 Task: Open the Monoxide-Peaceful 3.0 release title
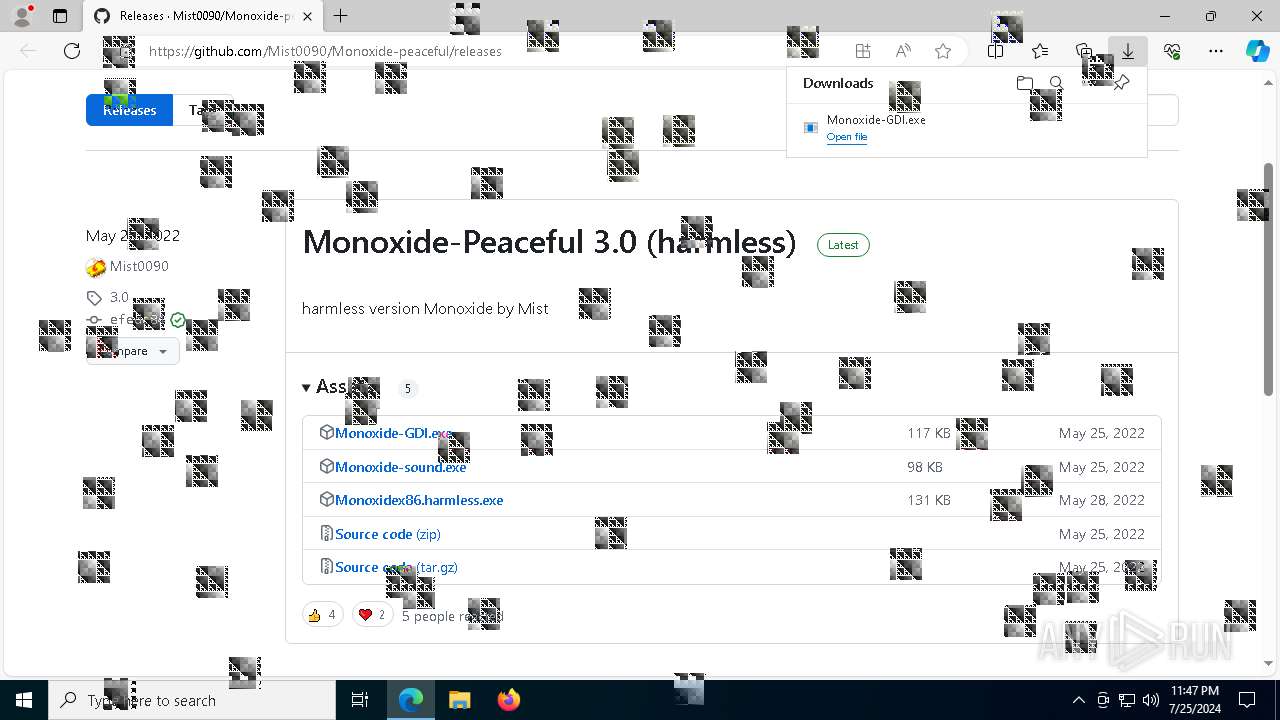click(549, 242)
